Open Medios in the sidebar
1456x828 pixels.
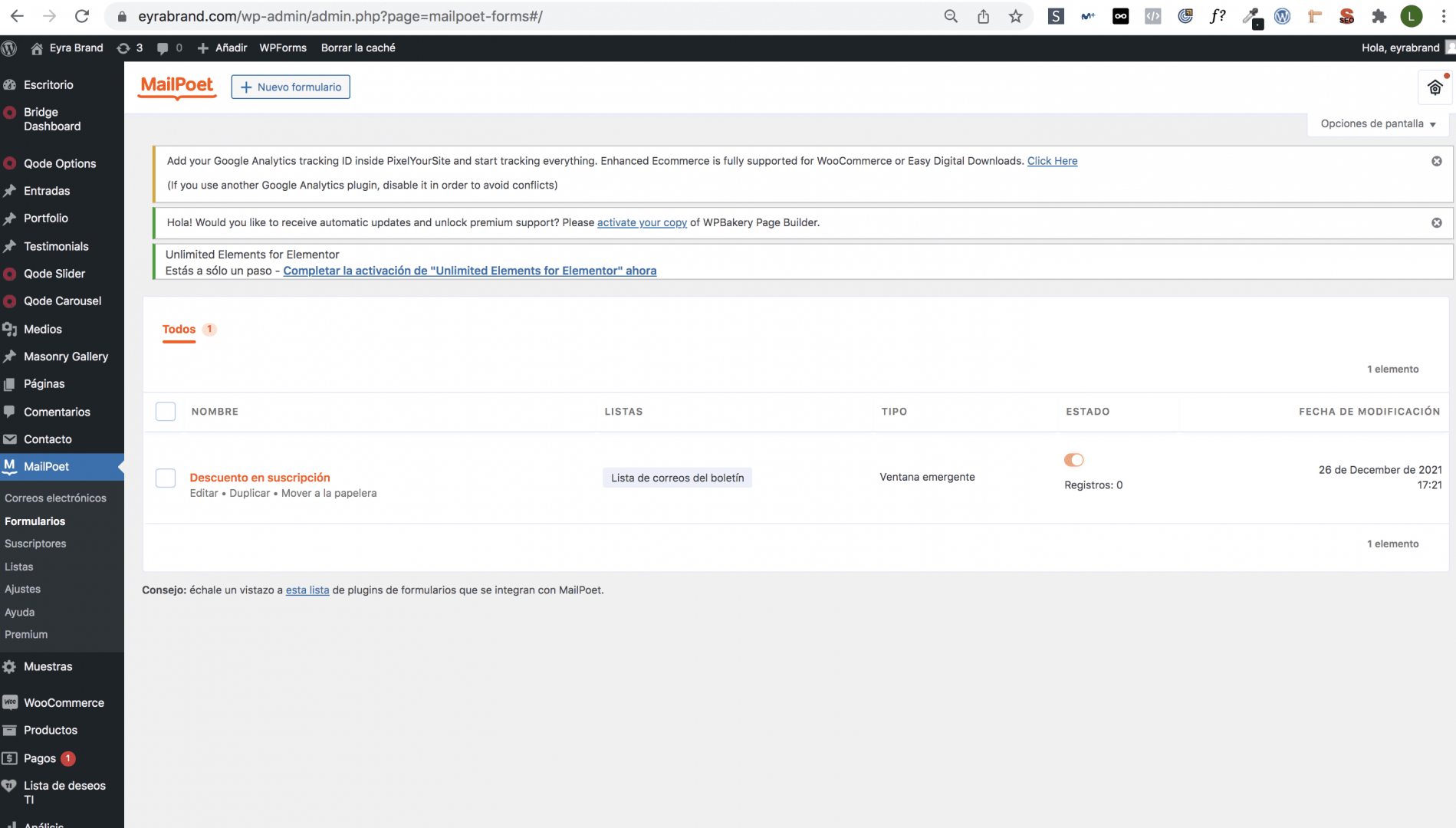click(x=43, y=329)
